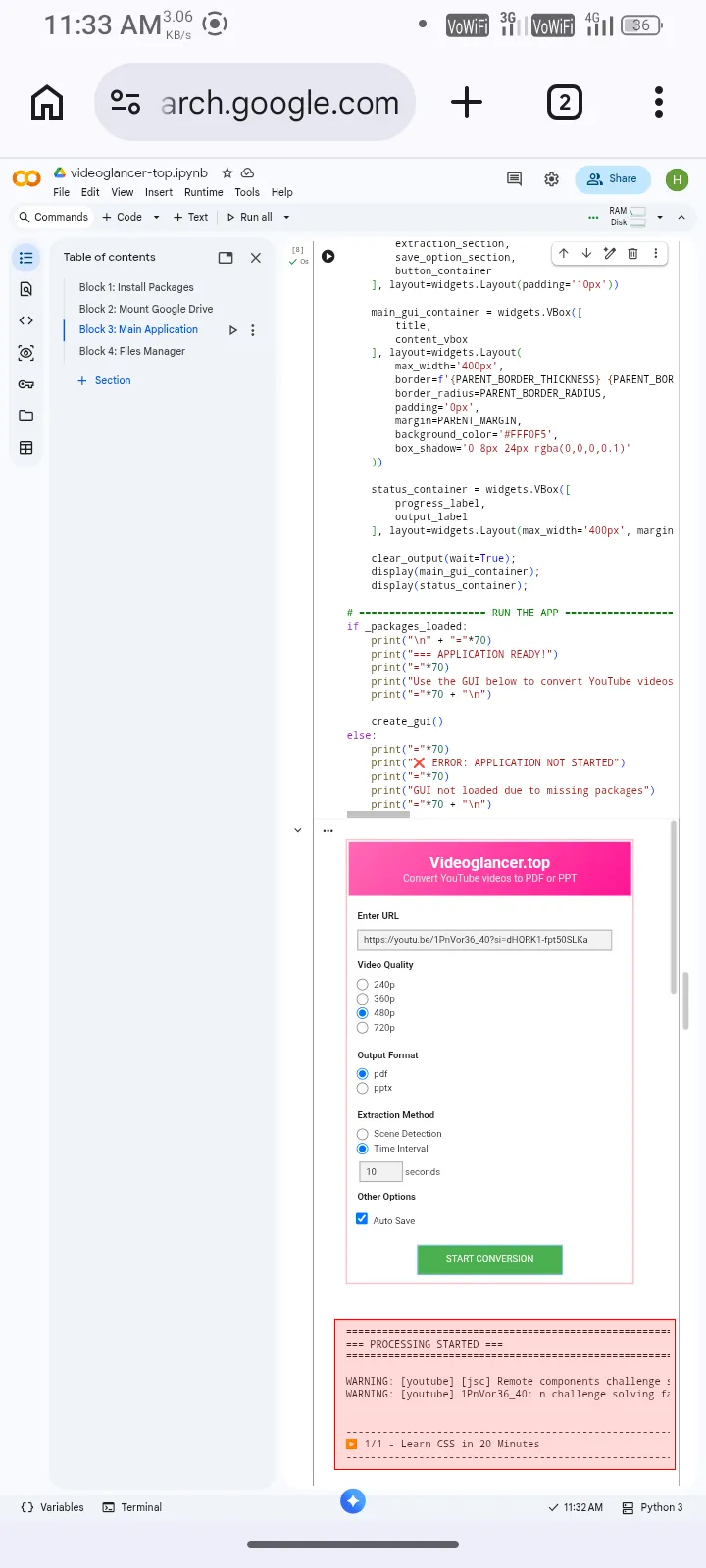Expand the Code button dropdown arrow

pos(156,218)
